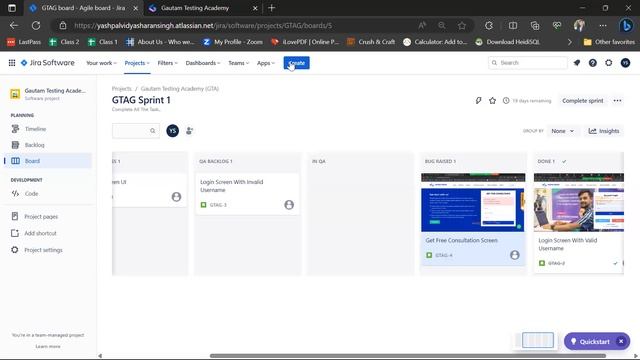Screen dimensions: 640x360
Task: Open Other favorites folder
Action: click(609, 42)
